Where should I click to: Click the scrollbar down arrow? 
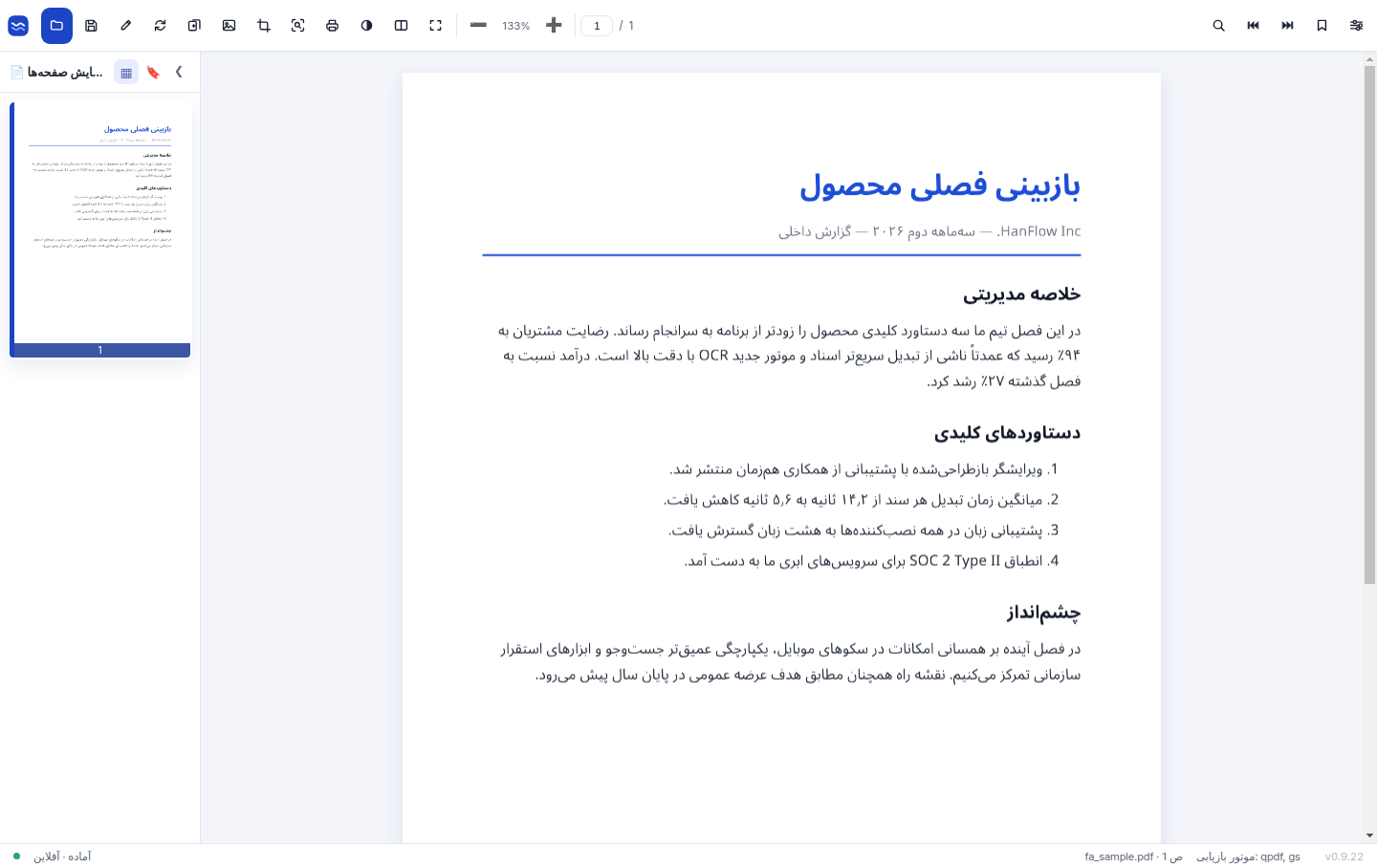click(x=1369, y=835)
